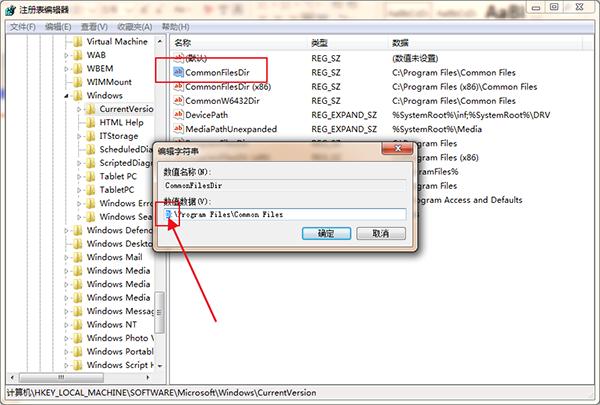Expand the Windows Mail tree node

click(x=66, y=258)
